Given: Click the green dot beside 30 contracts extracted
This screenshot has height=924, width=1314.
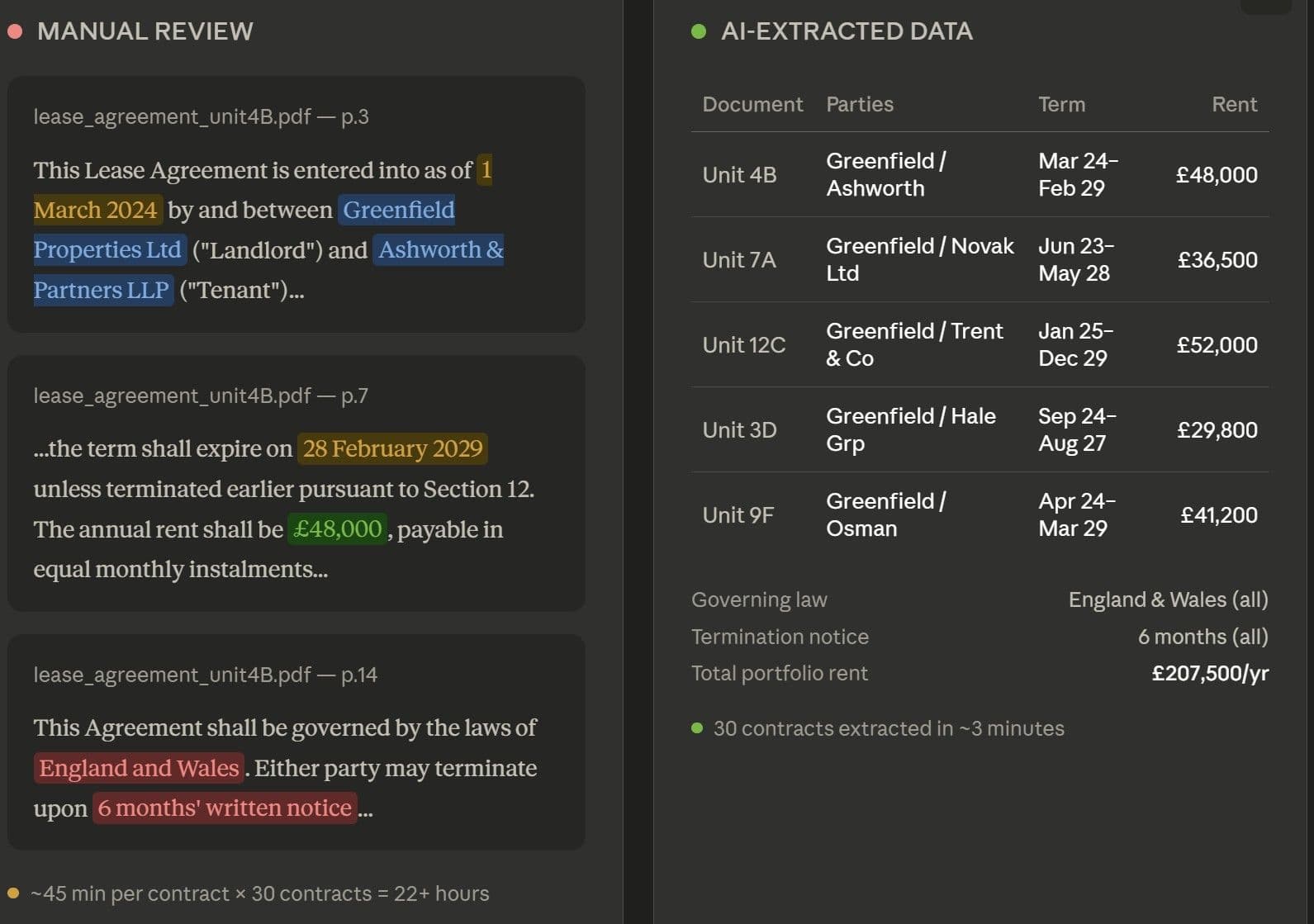Looking at the screenshot, I should point(697,728).
